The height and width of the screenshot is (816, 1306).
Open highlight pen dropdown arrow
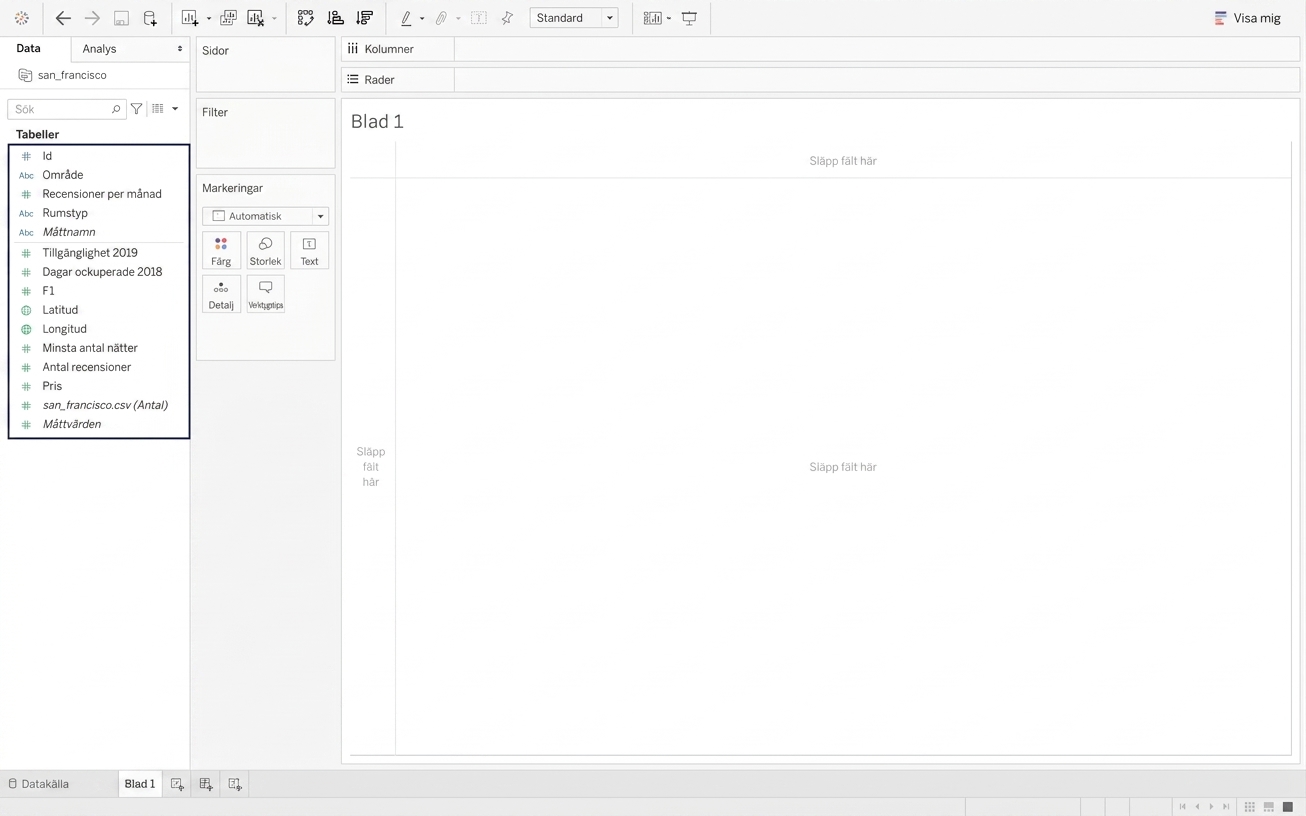point(422,18)
